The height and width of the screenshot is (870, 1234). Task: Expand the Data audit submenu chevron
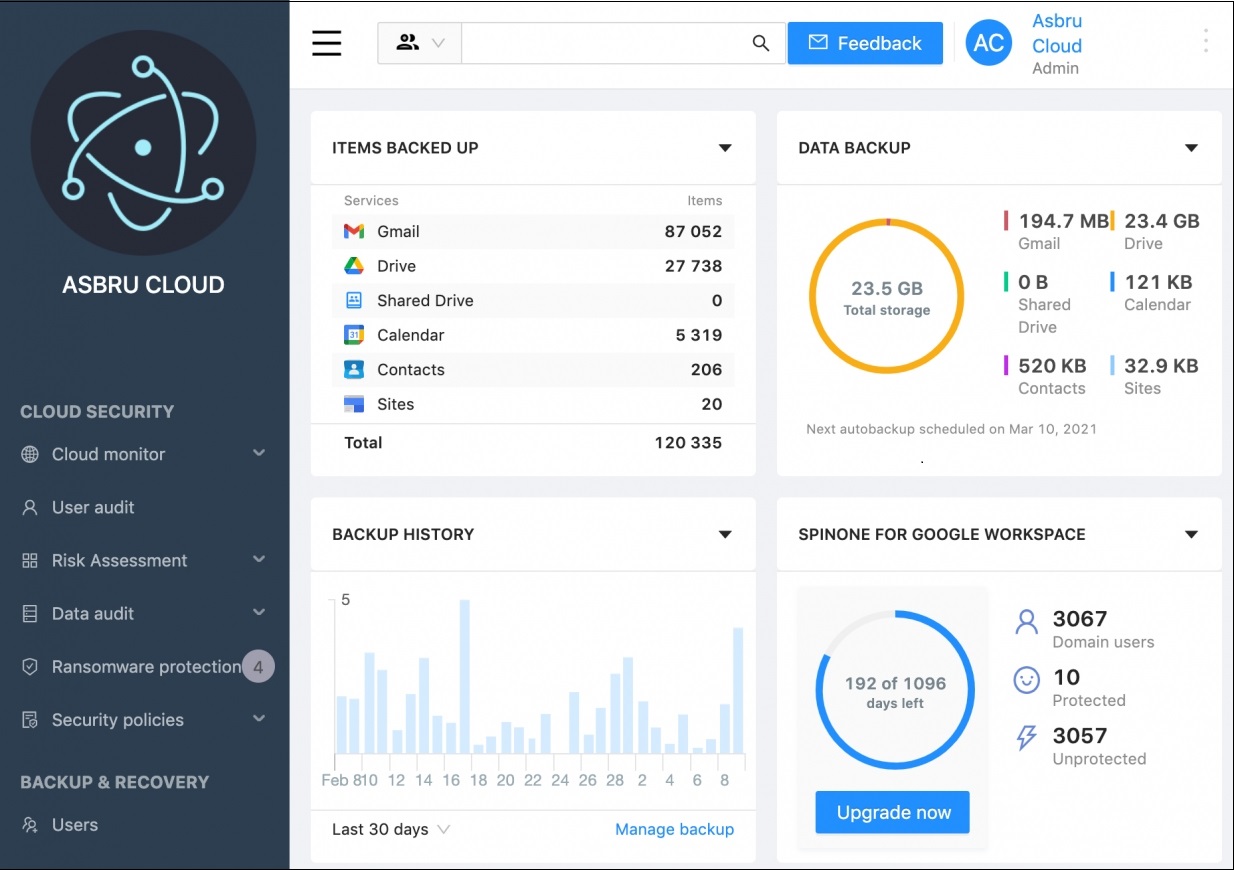pos(259,612)
